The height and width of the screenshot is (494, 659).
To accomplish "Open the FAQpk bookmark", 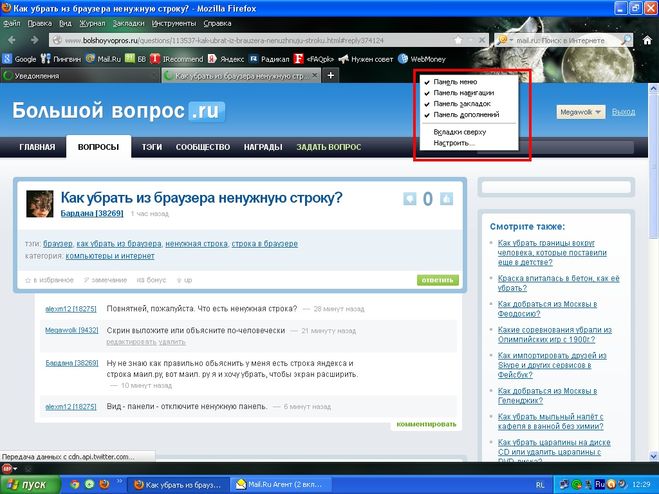I will pos(314,59).
